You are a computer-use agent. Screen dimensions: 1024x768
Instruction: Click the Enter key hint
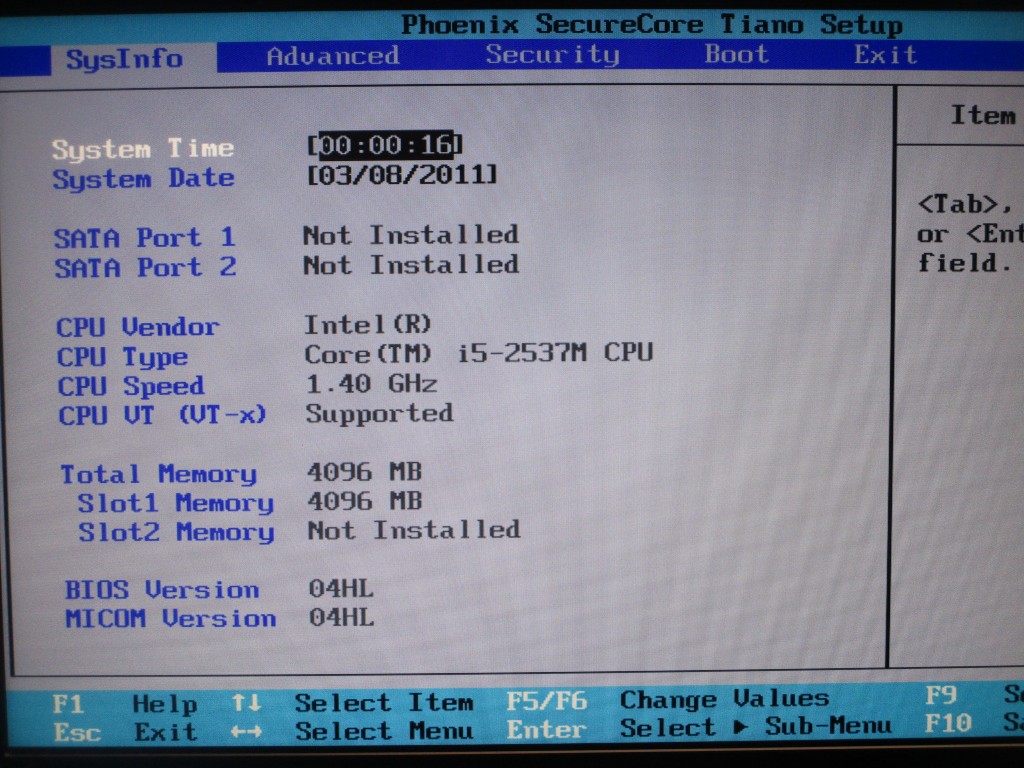click(x=546, y=729)
